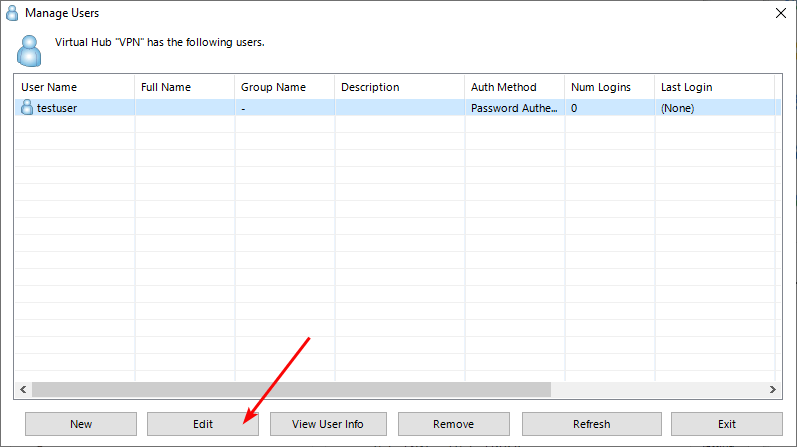Open View User Info
Image resolution: width=797 pixels, height=447 pixels.
pyautogui.click(x=327, y=424)
